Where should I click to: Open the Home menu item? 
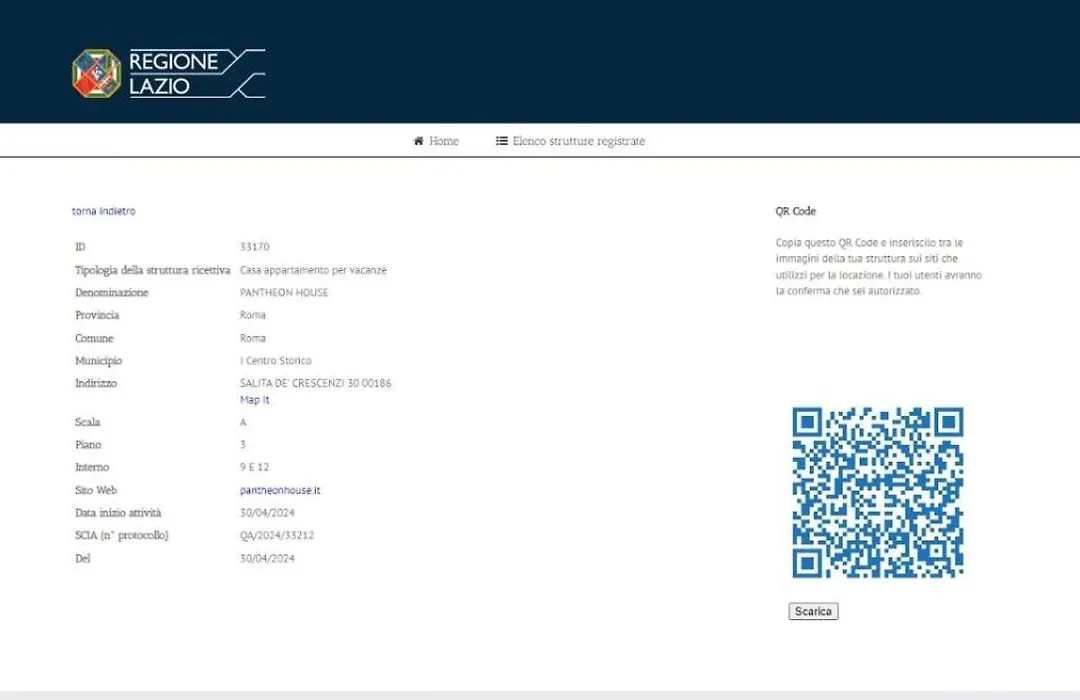[436, 141]
